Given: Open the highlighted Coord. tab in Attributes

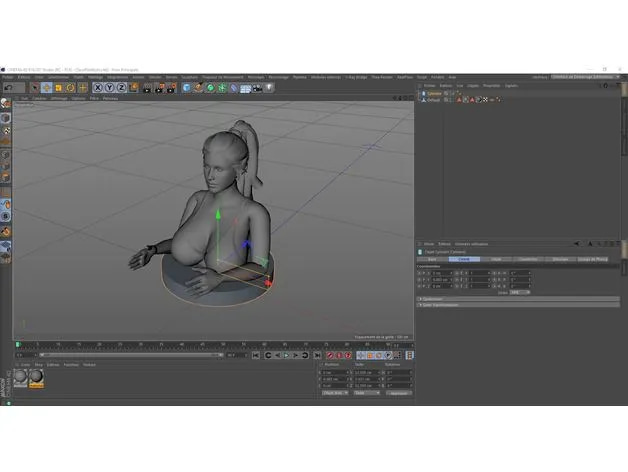Looking at the screenshot, I should pos(464,259).
